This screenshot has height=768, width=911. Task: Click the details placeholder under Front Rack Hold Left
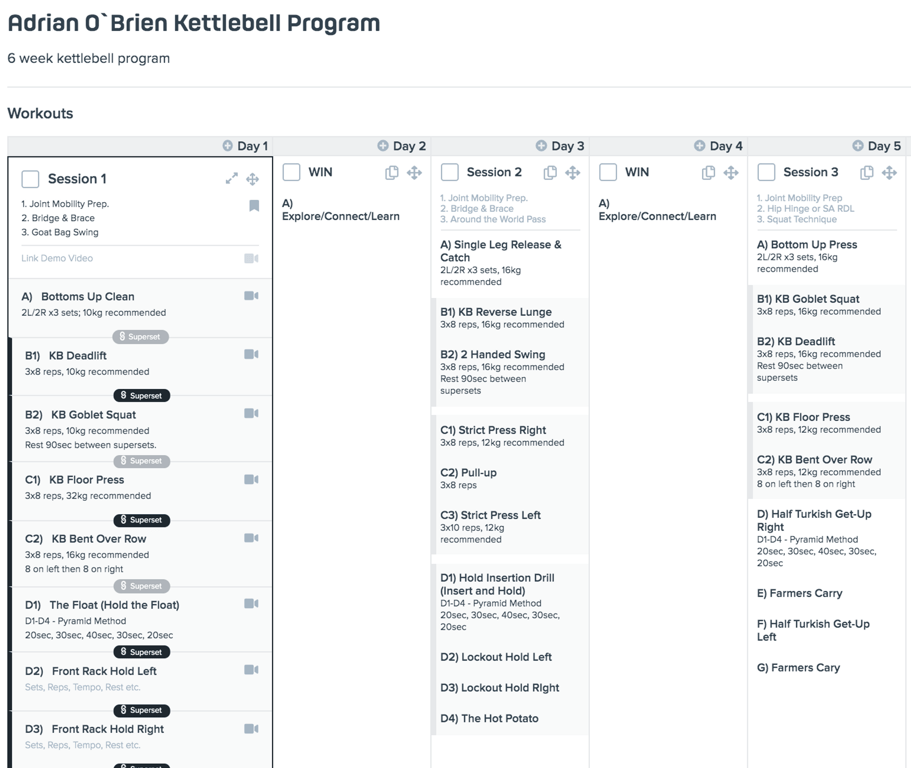pos(83,687)
